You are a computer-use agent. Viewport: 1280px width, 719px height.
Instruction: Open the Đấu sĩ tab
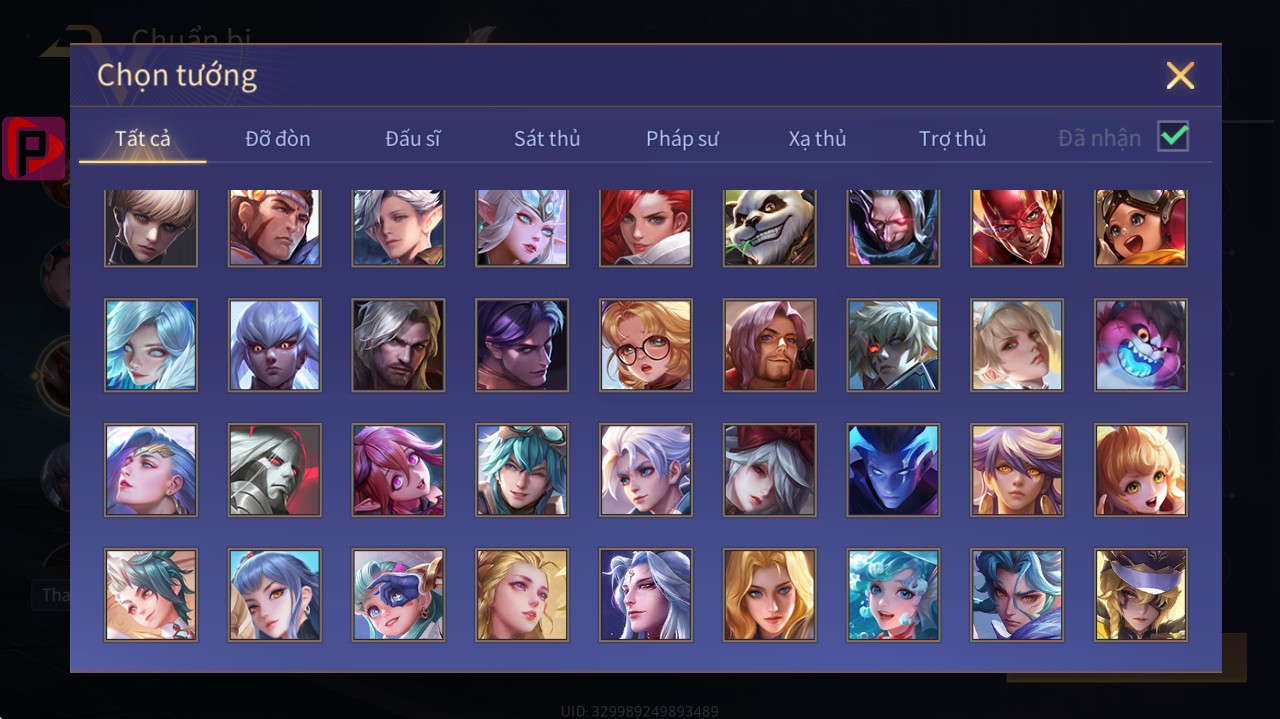pyautogui.click(x=413, y=139)
